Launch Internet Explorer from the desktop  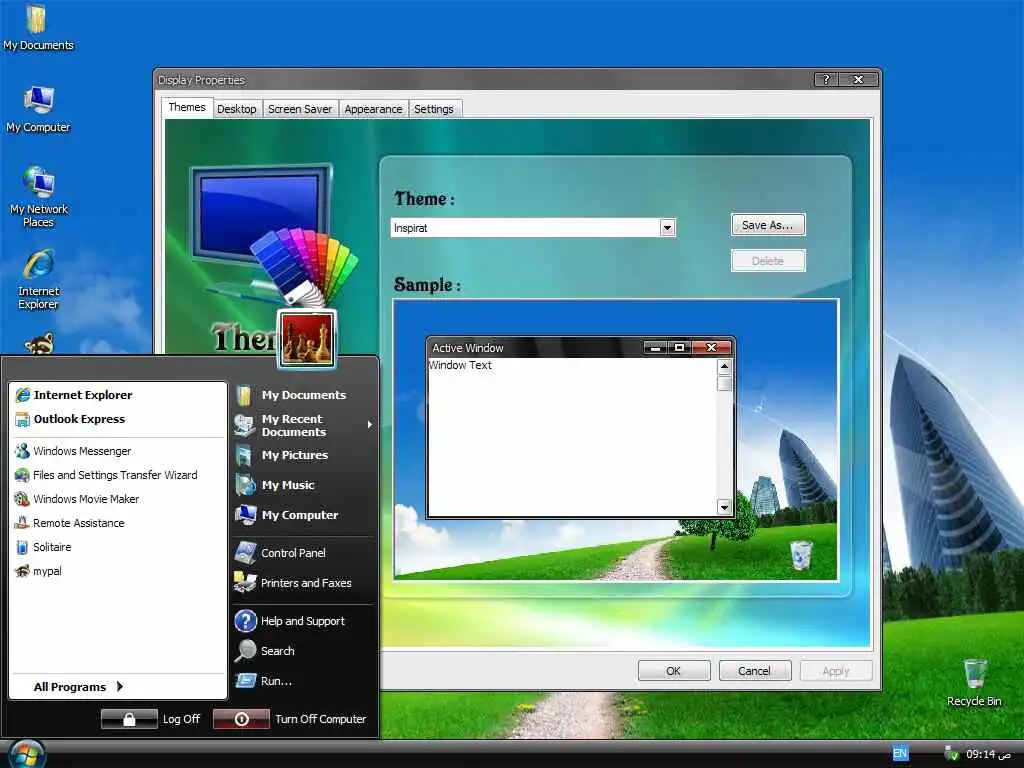click(38, 279)
